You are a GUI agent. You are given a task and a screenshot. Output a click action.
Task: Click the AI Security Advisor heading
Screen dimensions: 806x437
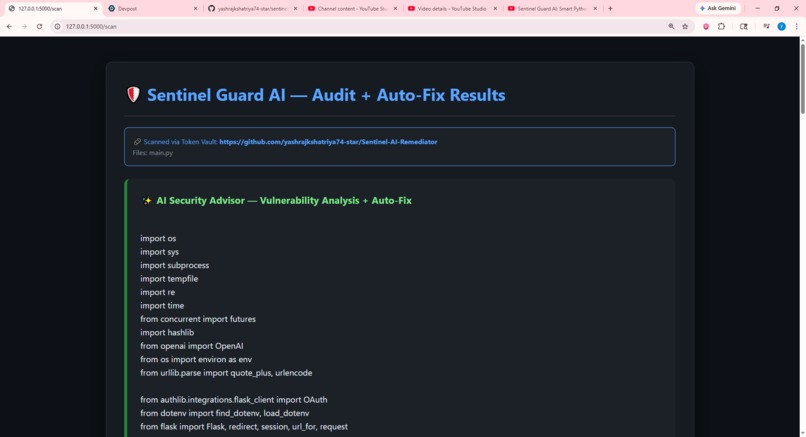[284, 201]
